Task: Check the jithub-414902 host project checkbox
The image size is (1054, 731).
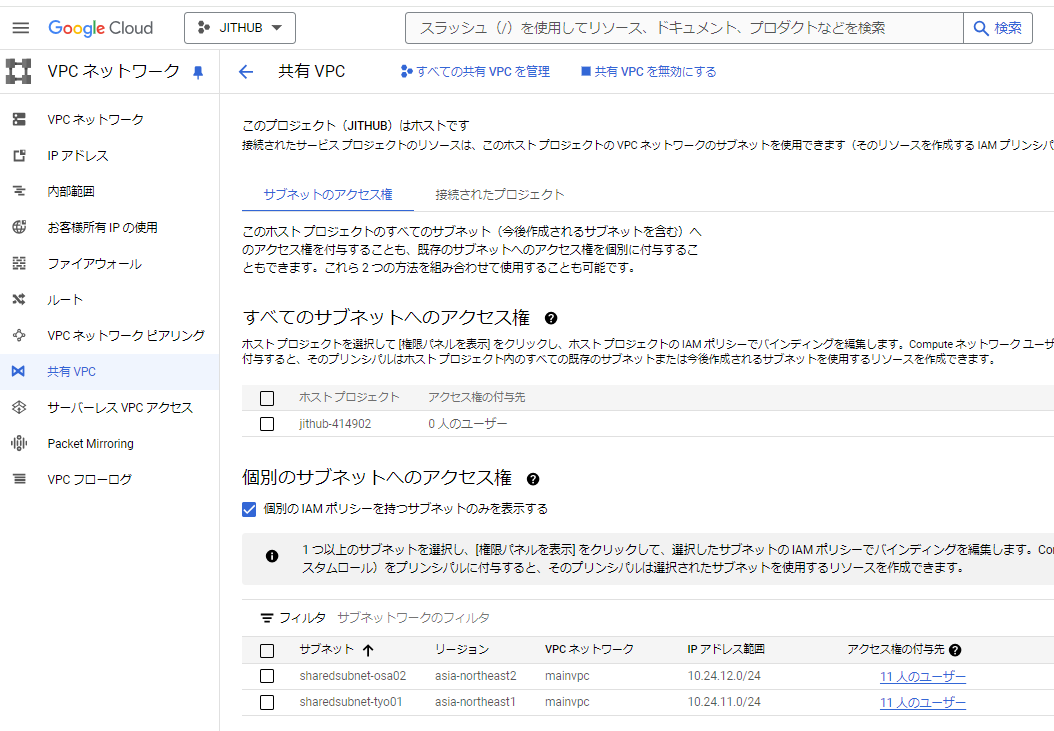Action: 267,424
